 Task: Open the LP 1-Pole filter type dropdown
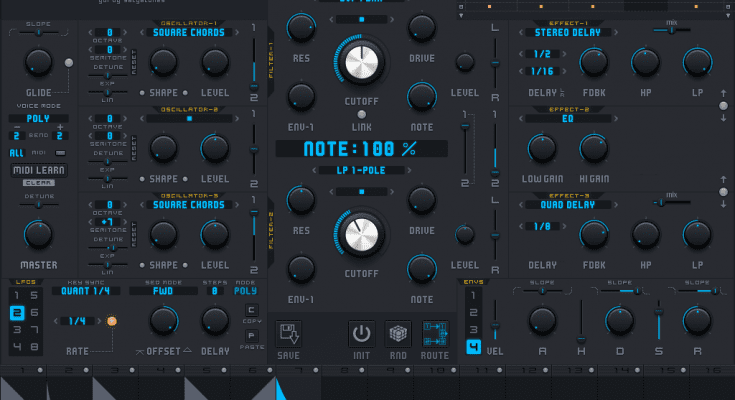362,171
